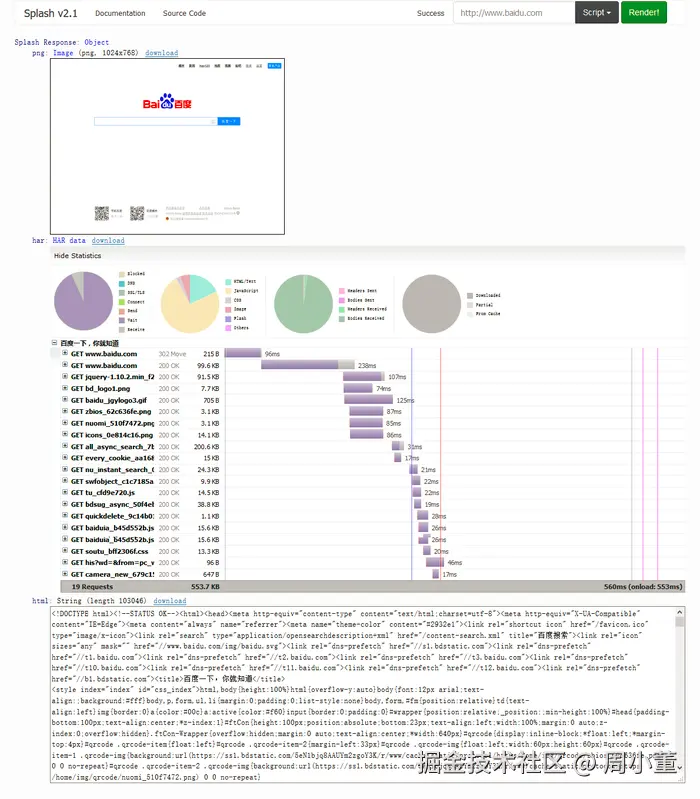Select the GET his?wd=&from=pc request name

click(112, 563)
